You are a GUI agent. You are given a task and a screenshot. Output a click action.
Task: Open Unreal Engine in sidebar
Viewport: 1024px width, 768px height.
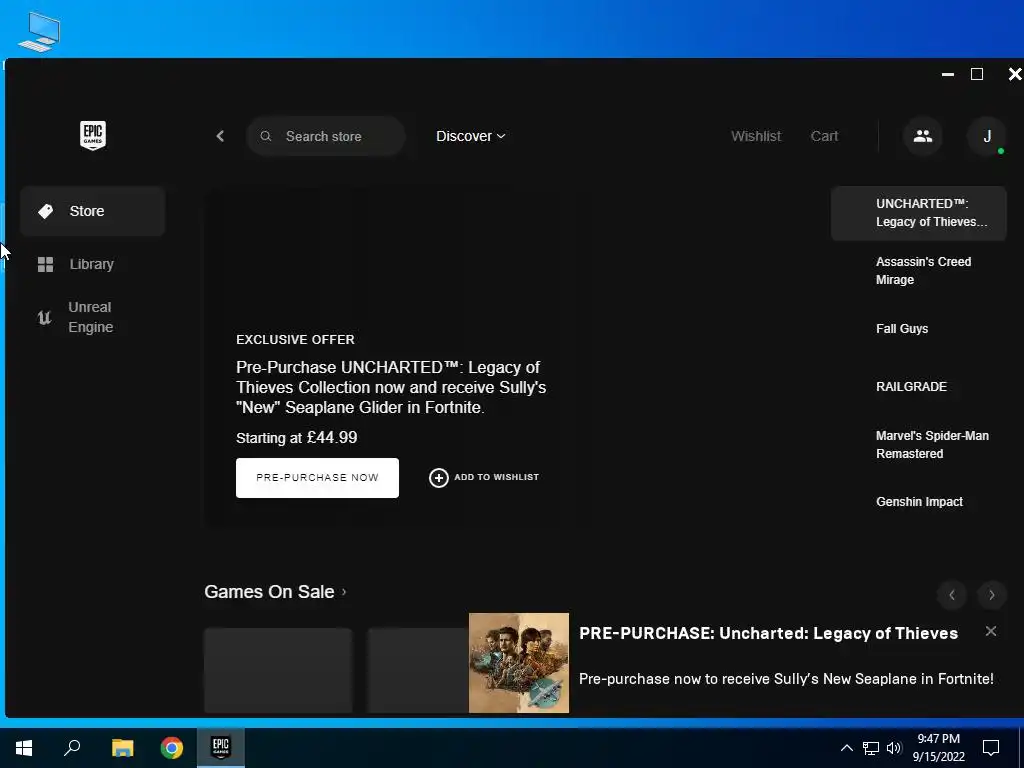point(92,317)
